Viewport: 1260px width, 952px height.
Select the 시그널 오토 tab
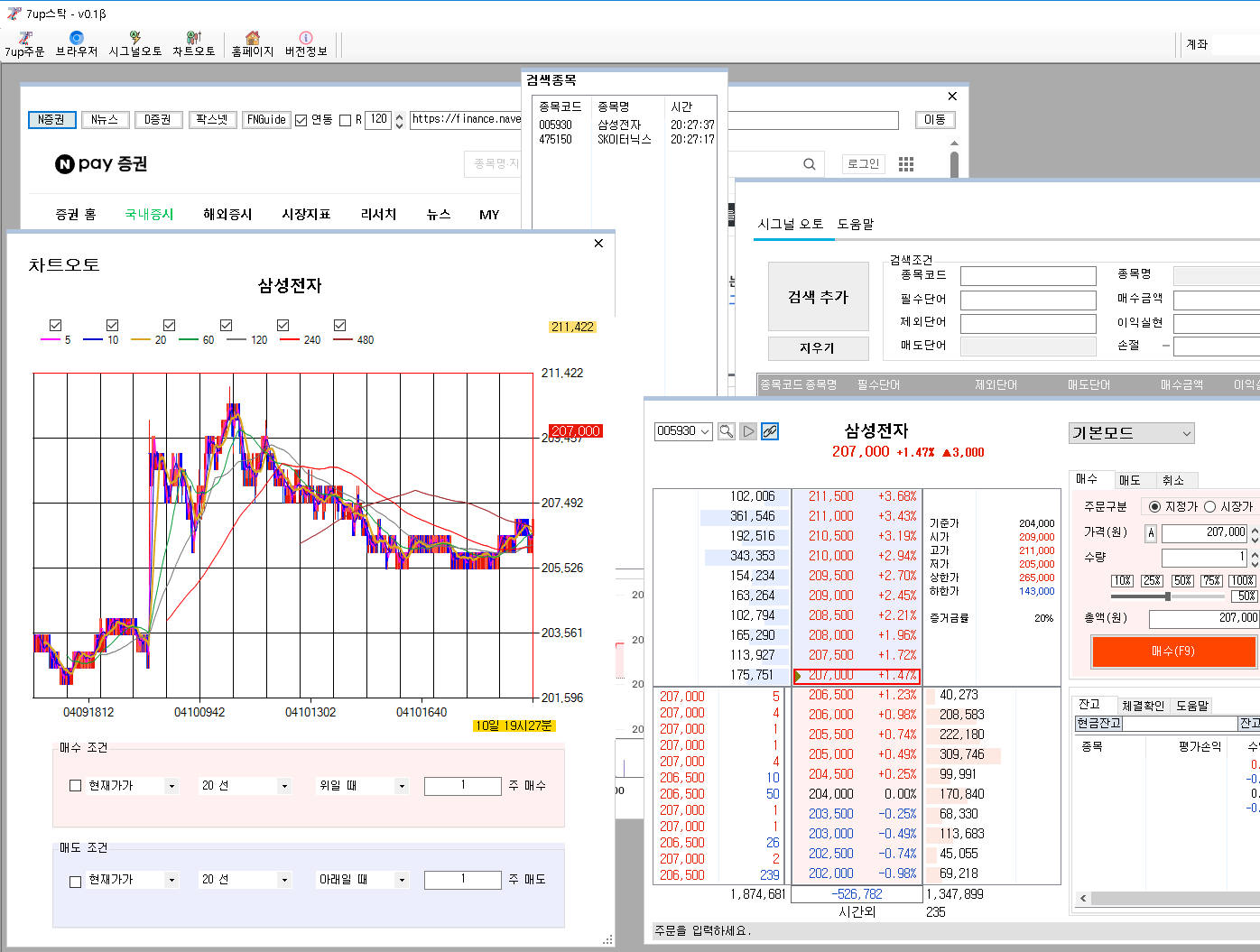click(x=791, y=224)
